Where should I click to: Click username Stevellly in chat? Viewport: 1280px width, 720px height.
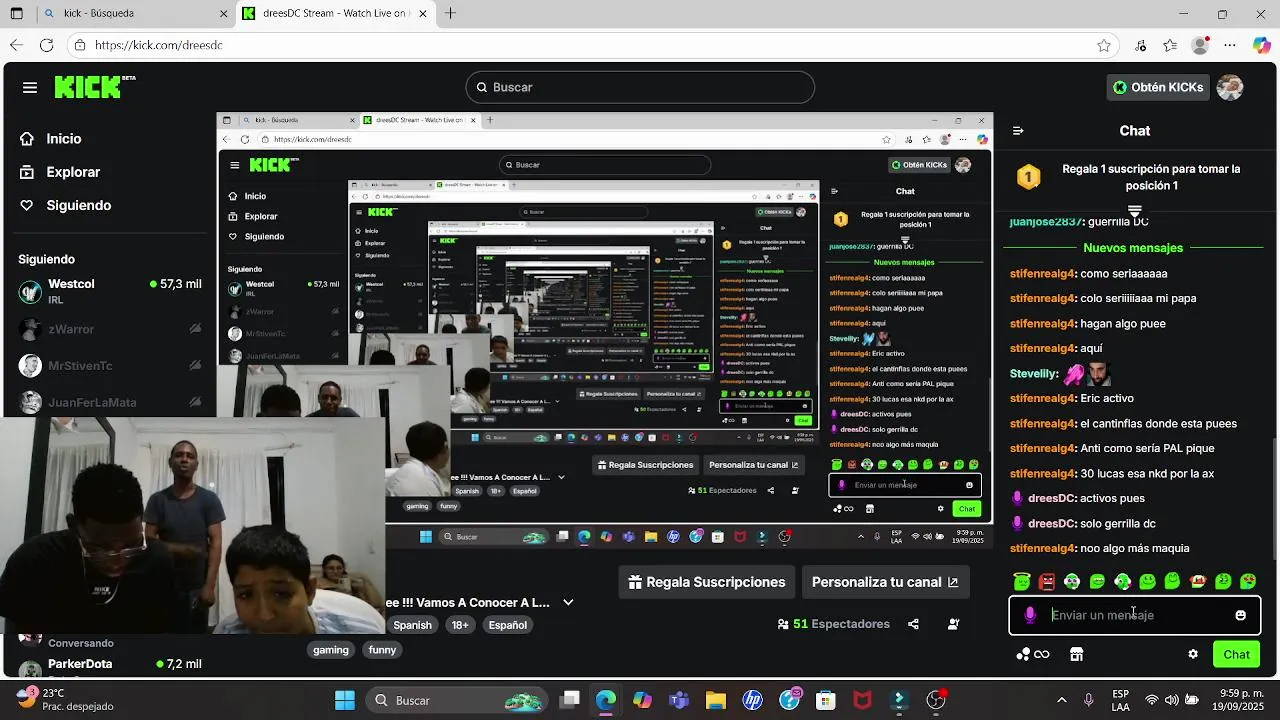click(1033, 374)
